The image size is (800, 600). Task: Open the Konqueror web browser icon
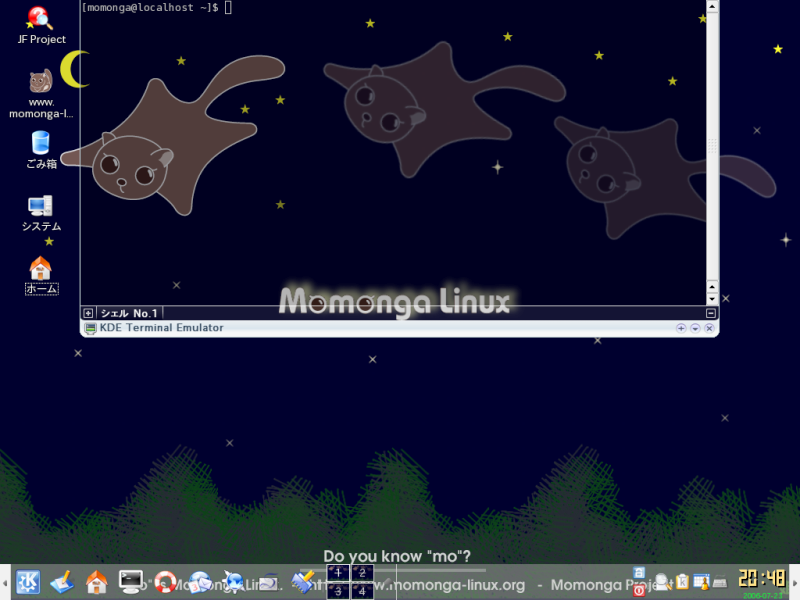pyautogui.click(x=234, y=582)
